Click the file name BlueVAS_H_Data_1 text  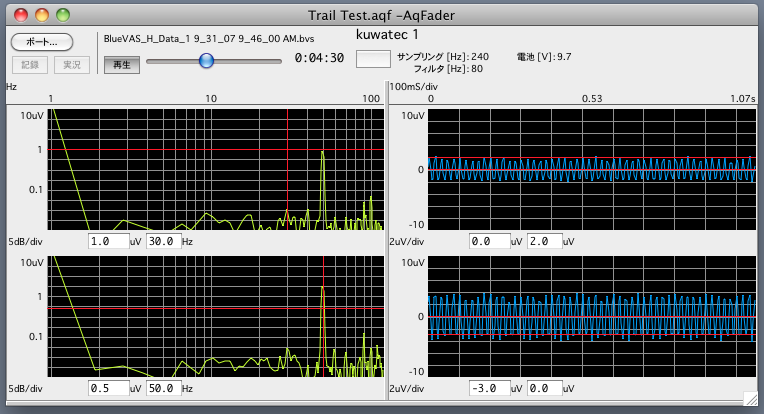(x=209, y=38)
